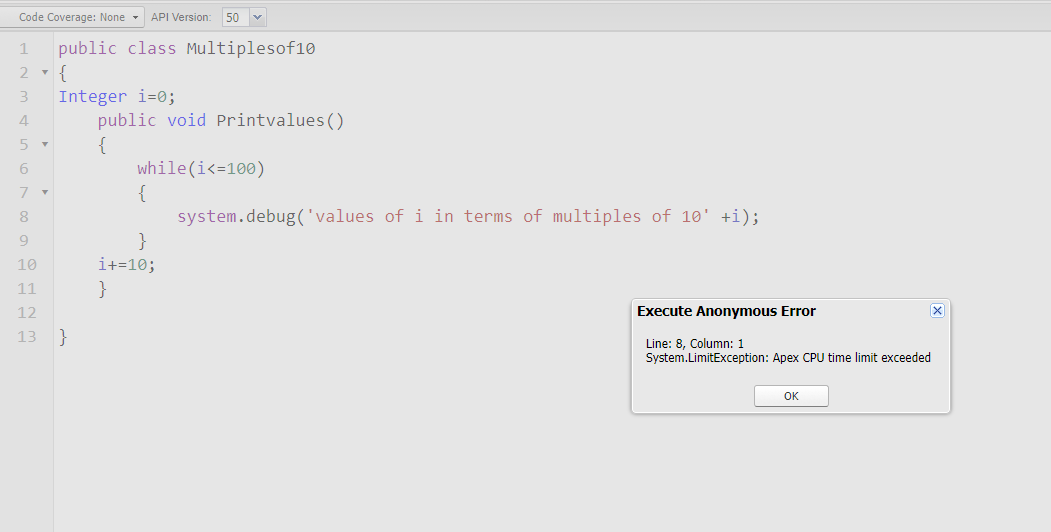The image size is (1051, 532).
Task: Open the API Version dropdown arrow
Action: tap(258, 17)
